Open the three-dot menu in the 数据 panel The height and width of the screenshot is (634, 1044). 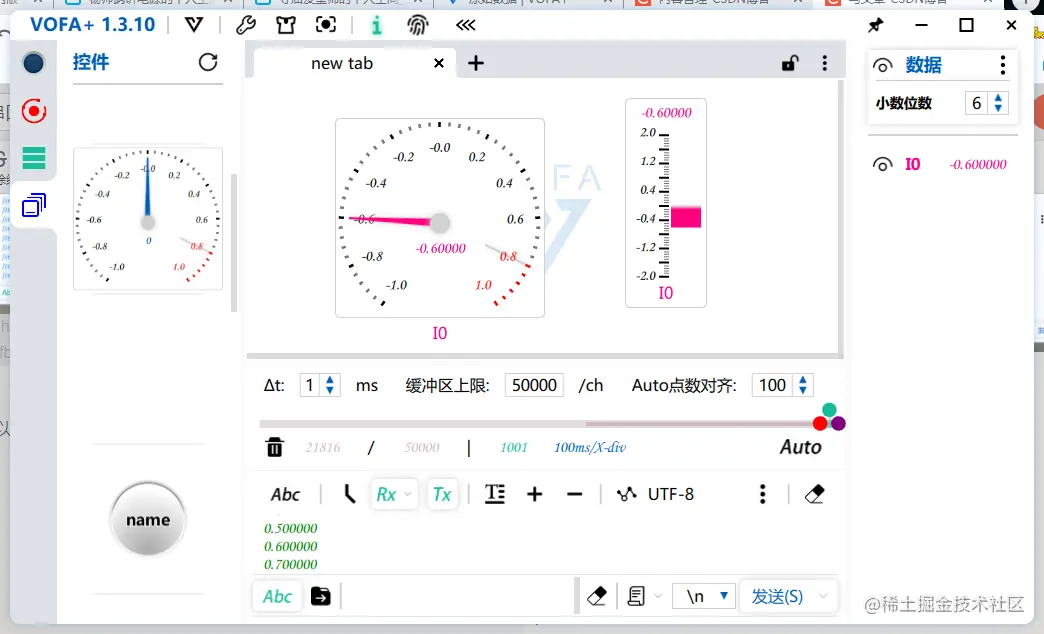click(1002, 65)
